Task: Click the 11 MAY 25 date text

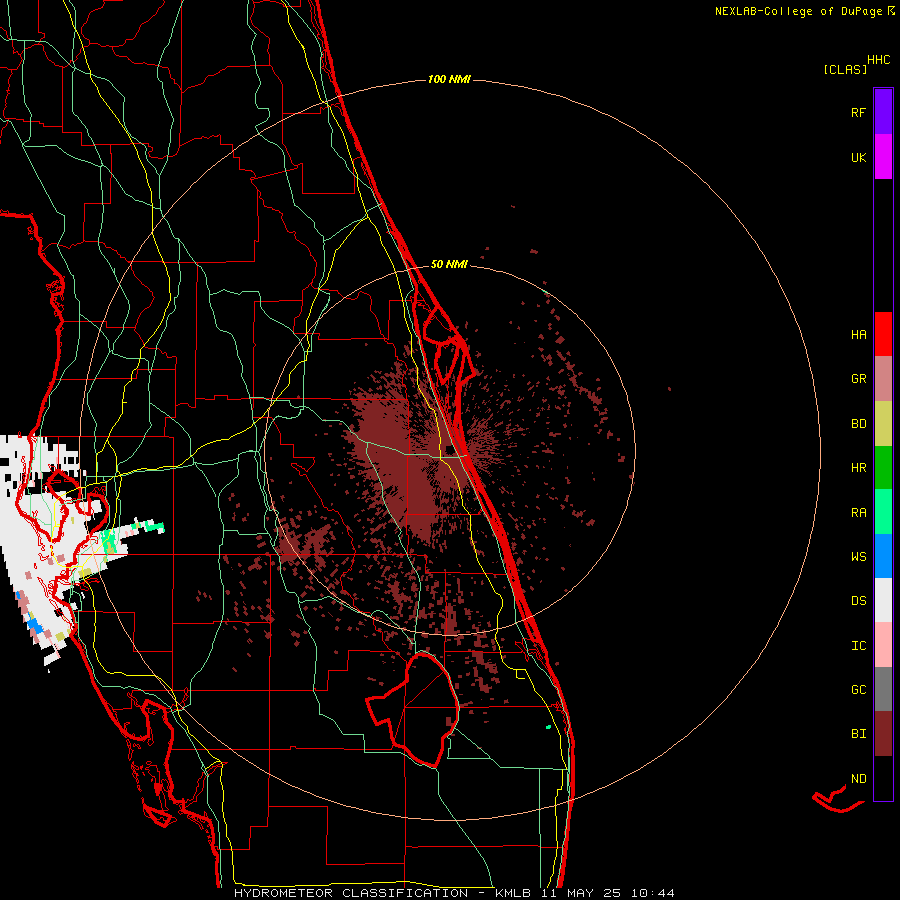Action: pyautogui.click(x=581, y=893)
